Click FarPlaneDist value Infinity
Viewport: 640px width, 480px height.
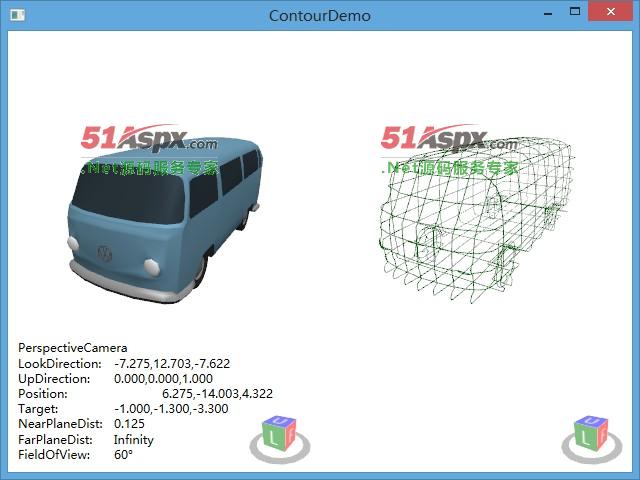point(133,440)
